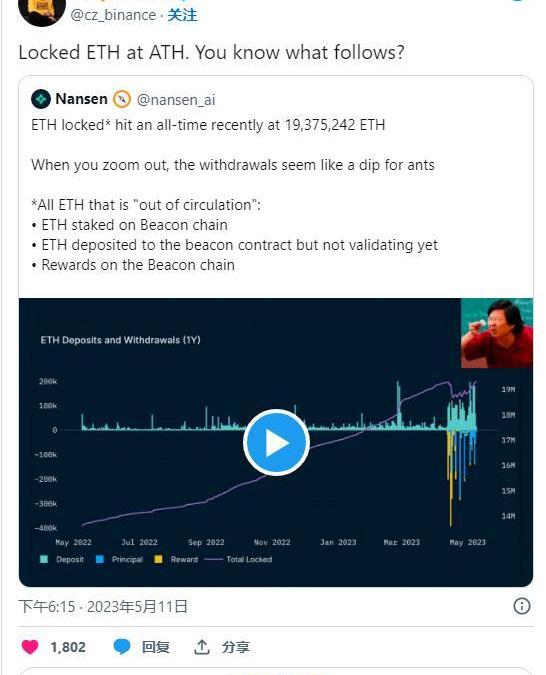
Task: Click Nansen's gold verified badge
Action: click(121, 99)
